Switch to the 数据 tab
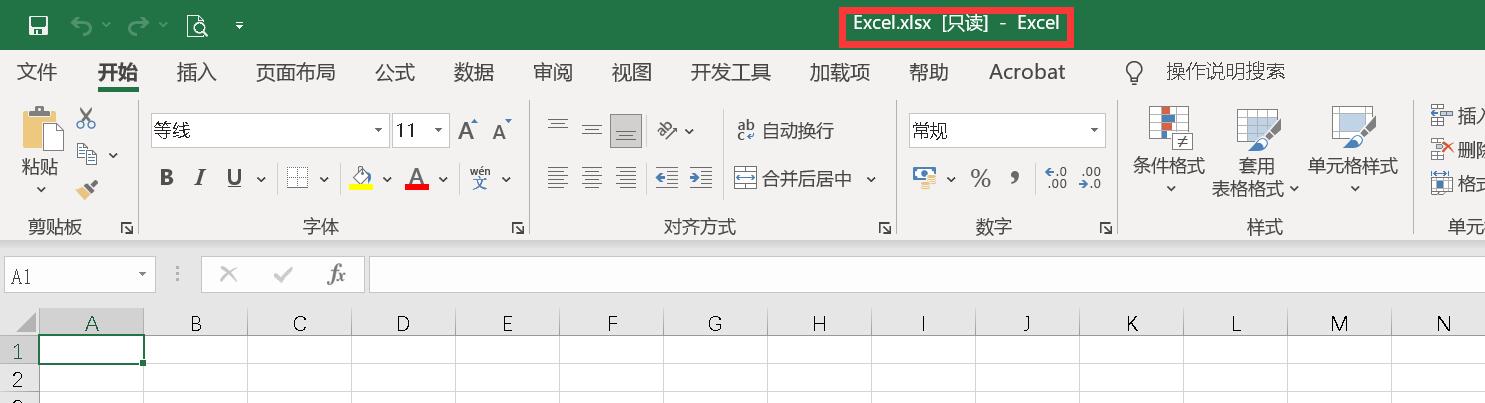Image resolution: width=1485 pixels, height=403 pixels. (473, 72)
